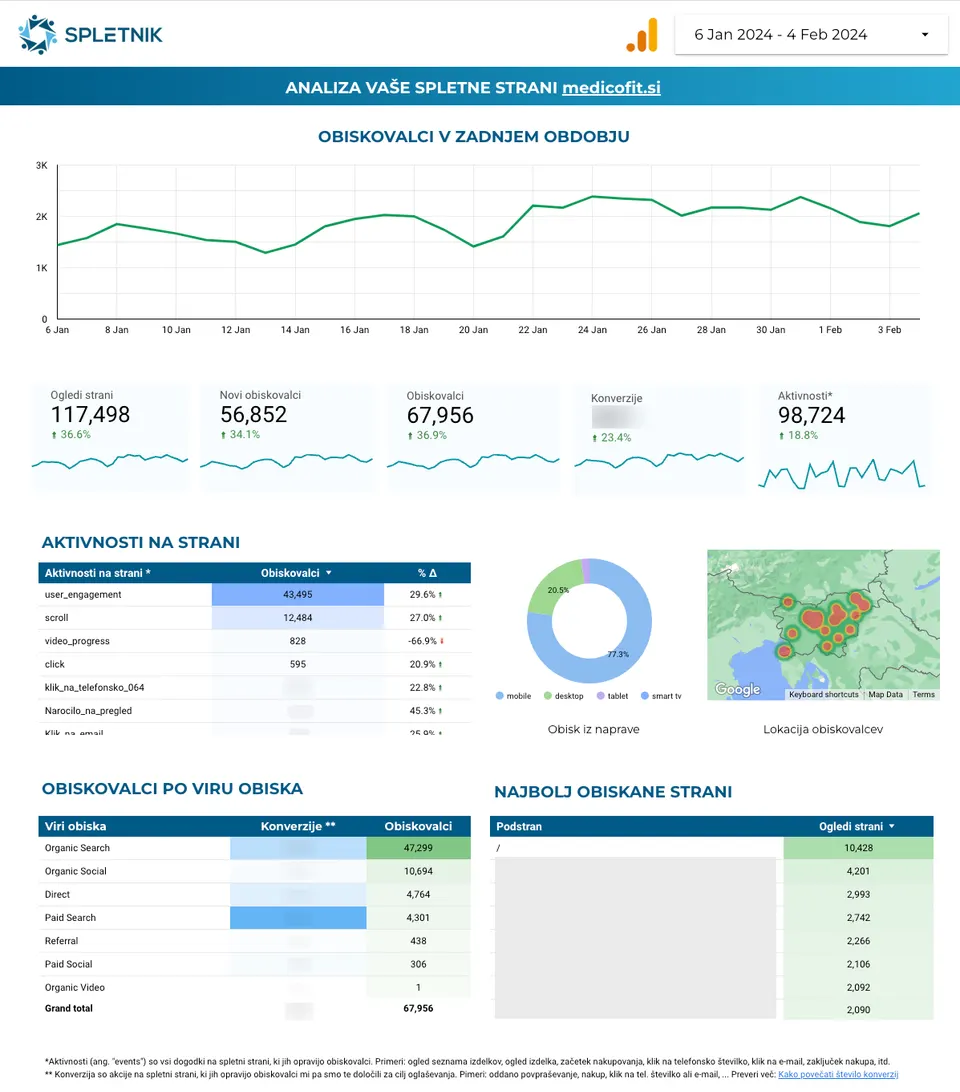Click the Konverzije ** column header
Viewport: 960px width, 1092px height.
tap(298, 827)
